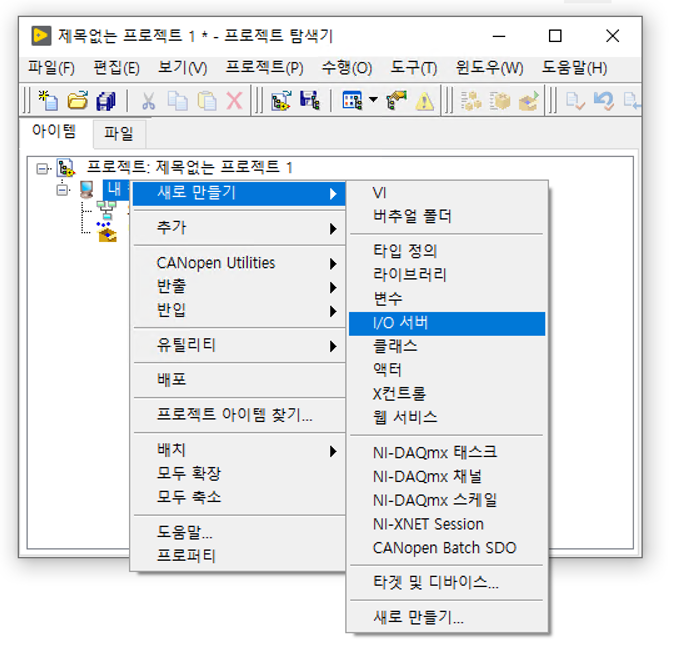
Task: Click the Cut scissors icon
Action: [148, 101]
